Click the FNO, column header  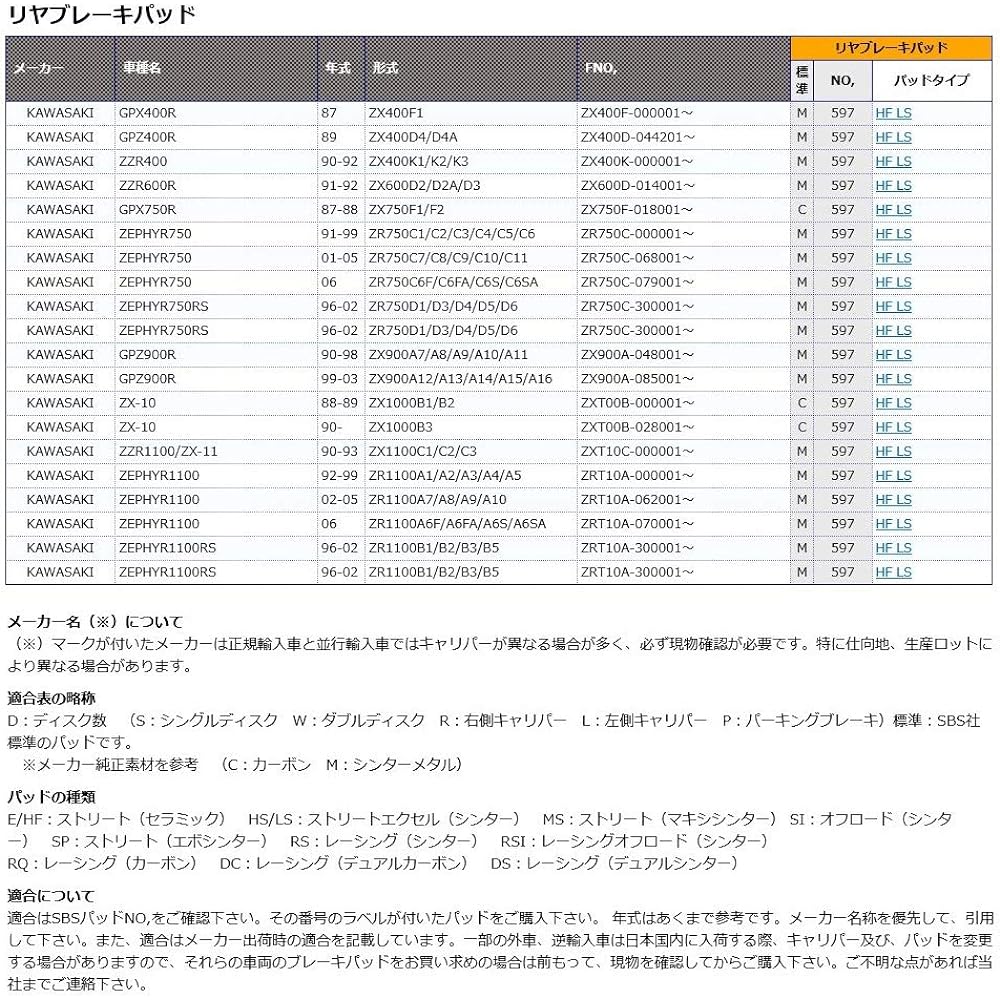[684, 69]
